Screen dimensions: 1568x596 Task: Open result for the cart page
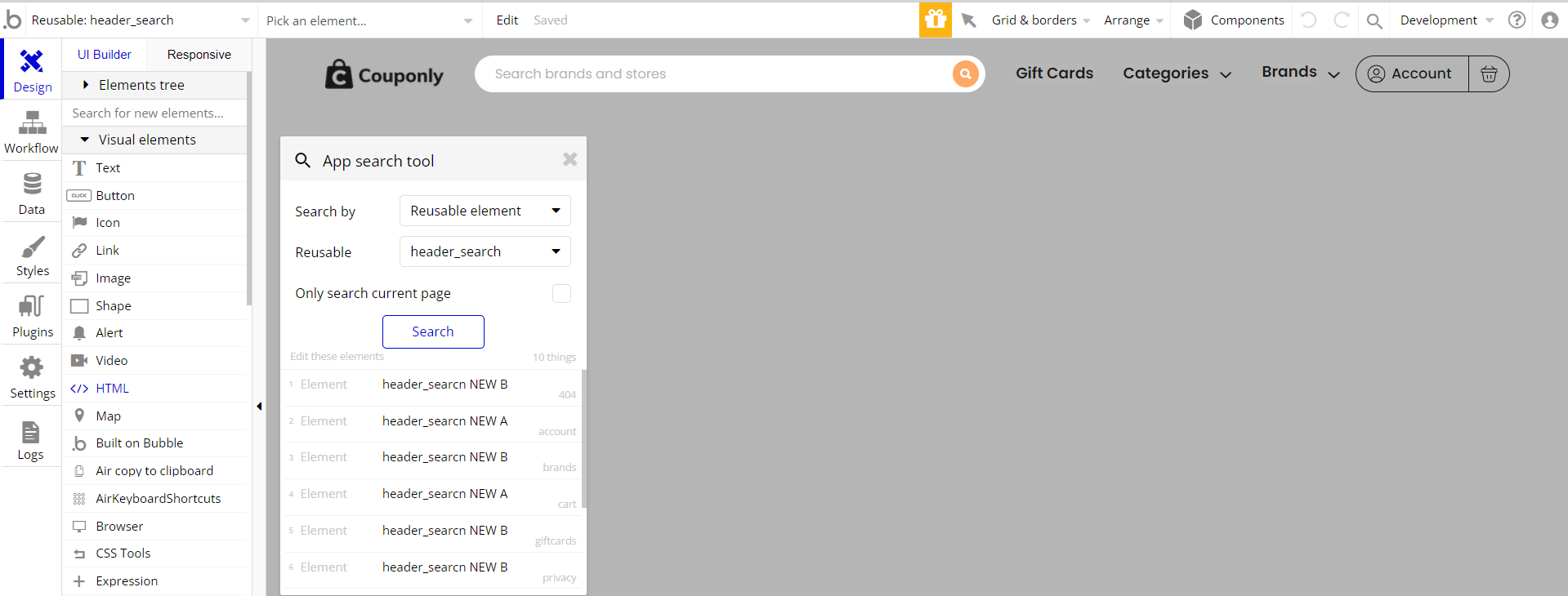click(433, 497)
